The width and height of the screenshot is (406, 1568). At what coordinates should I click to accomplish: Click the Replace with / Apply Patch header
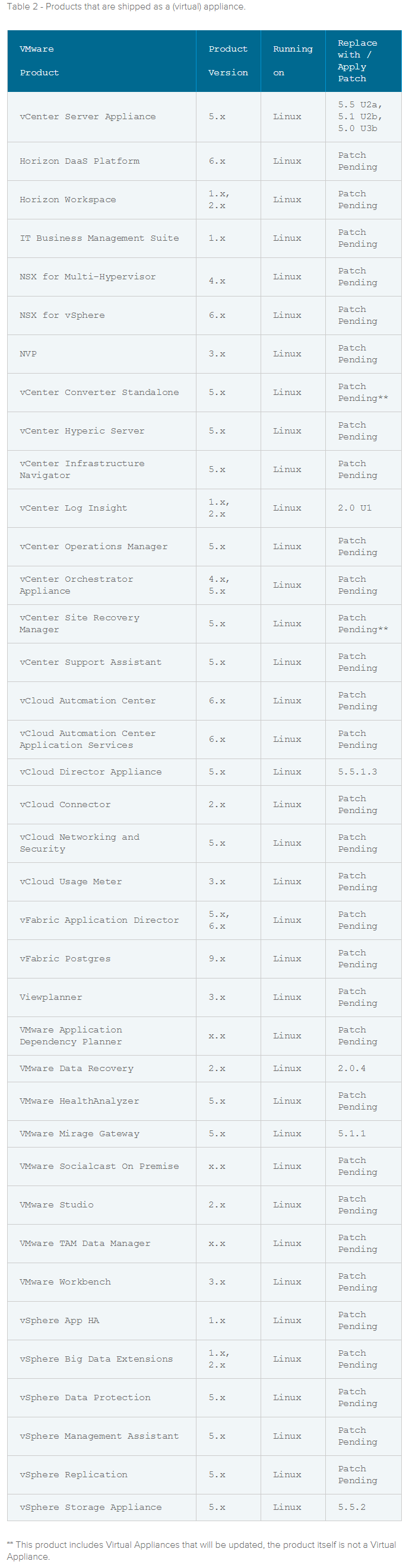[x=363, y=61]
